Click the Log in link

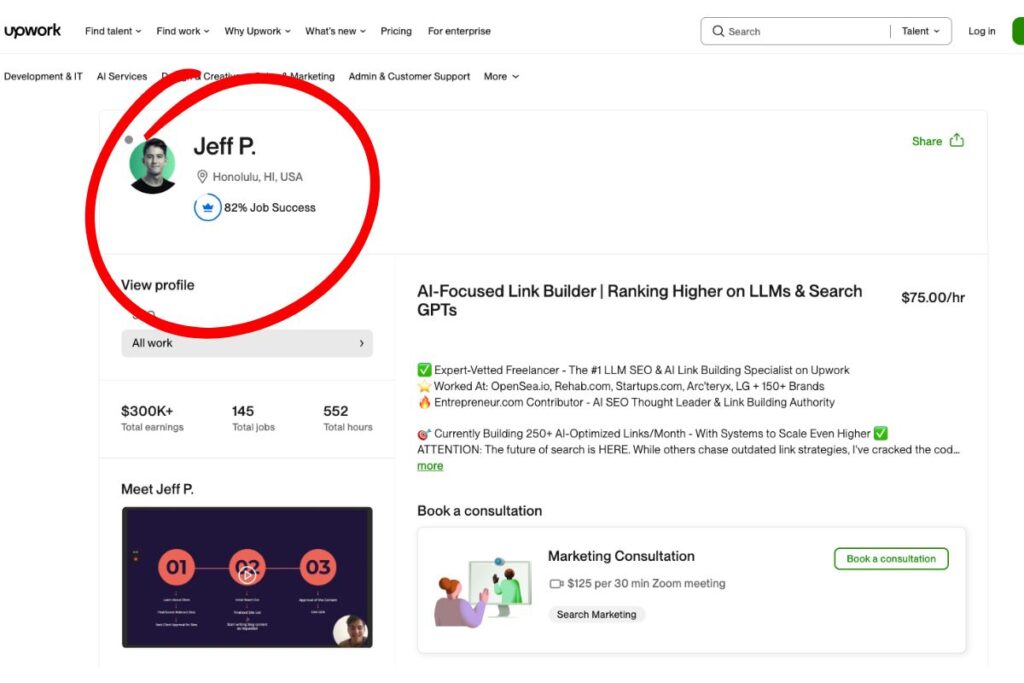(981, 31)
